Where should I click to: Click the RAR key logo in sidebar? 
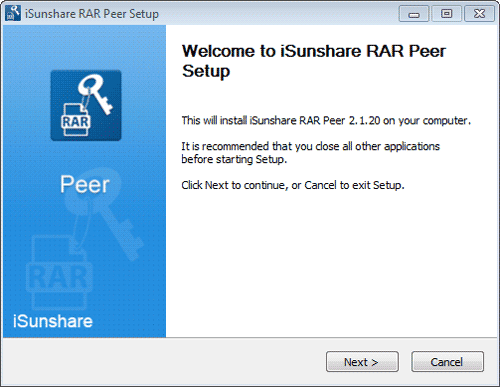click(x=86, y=105)
